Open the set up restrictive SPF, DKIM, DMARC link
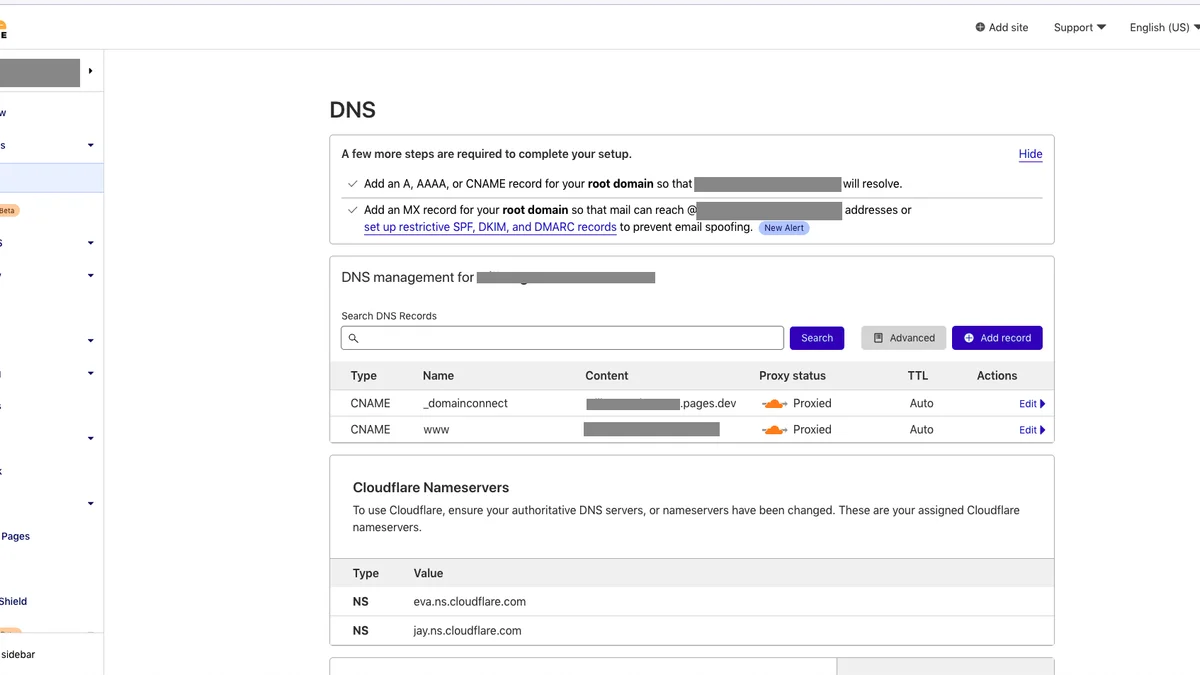Image resolution: width=1200 pixels, height=675 pixels. [490, 227]
